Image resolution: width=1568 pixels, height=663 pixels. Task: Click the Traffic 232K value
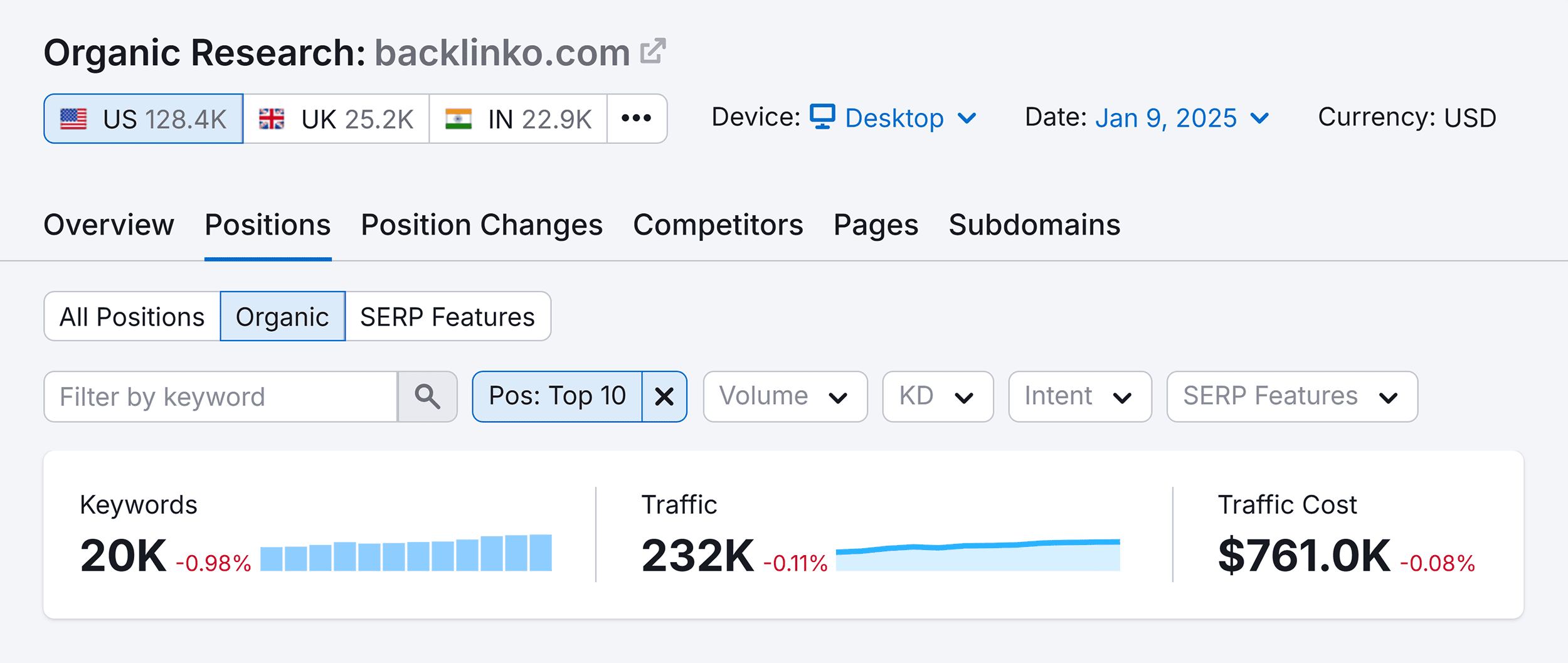697,556
